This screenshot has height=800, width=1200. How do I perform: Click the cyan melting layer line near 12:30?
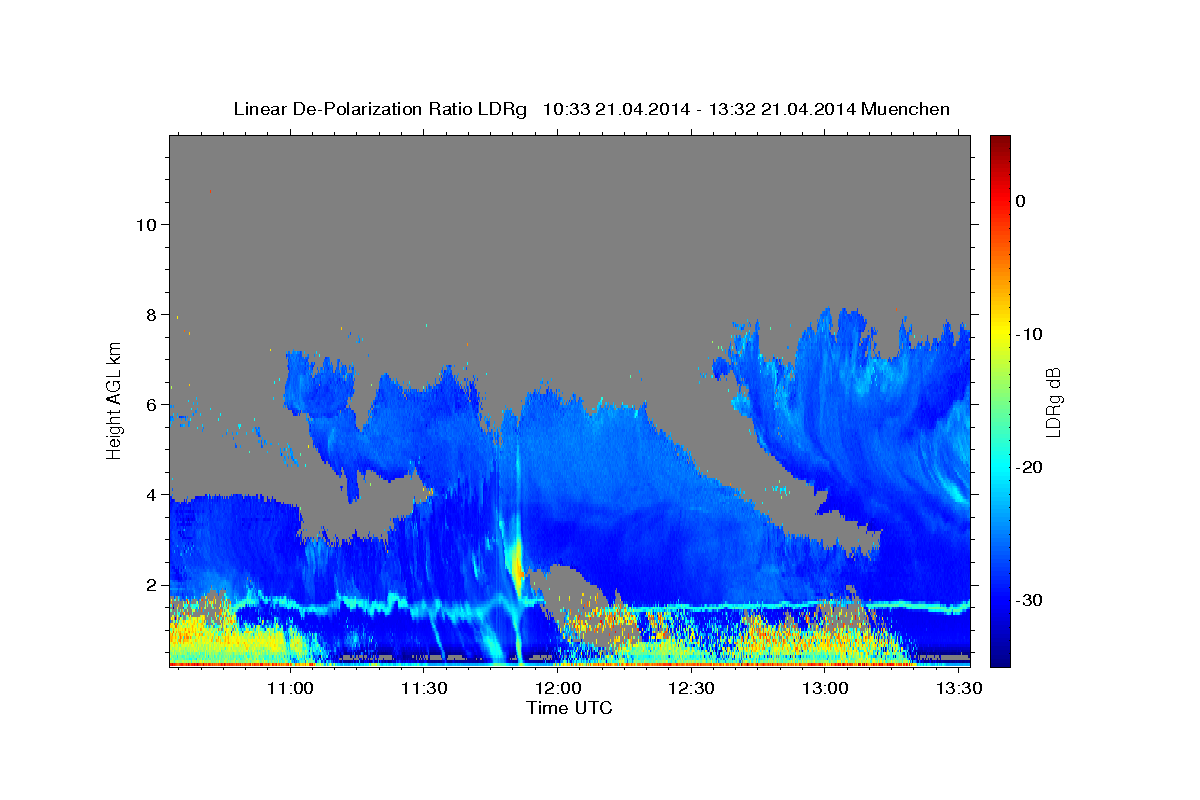pyautogui.click(x=691, y=607)
